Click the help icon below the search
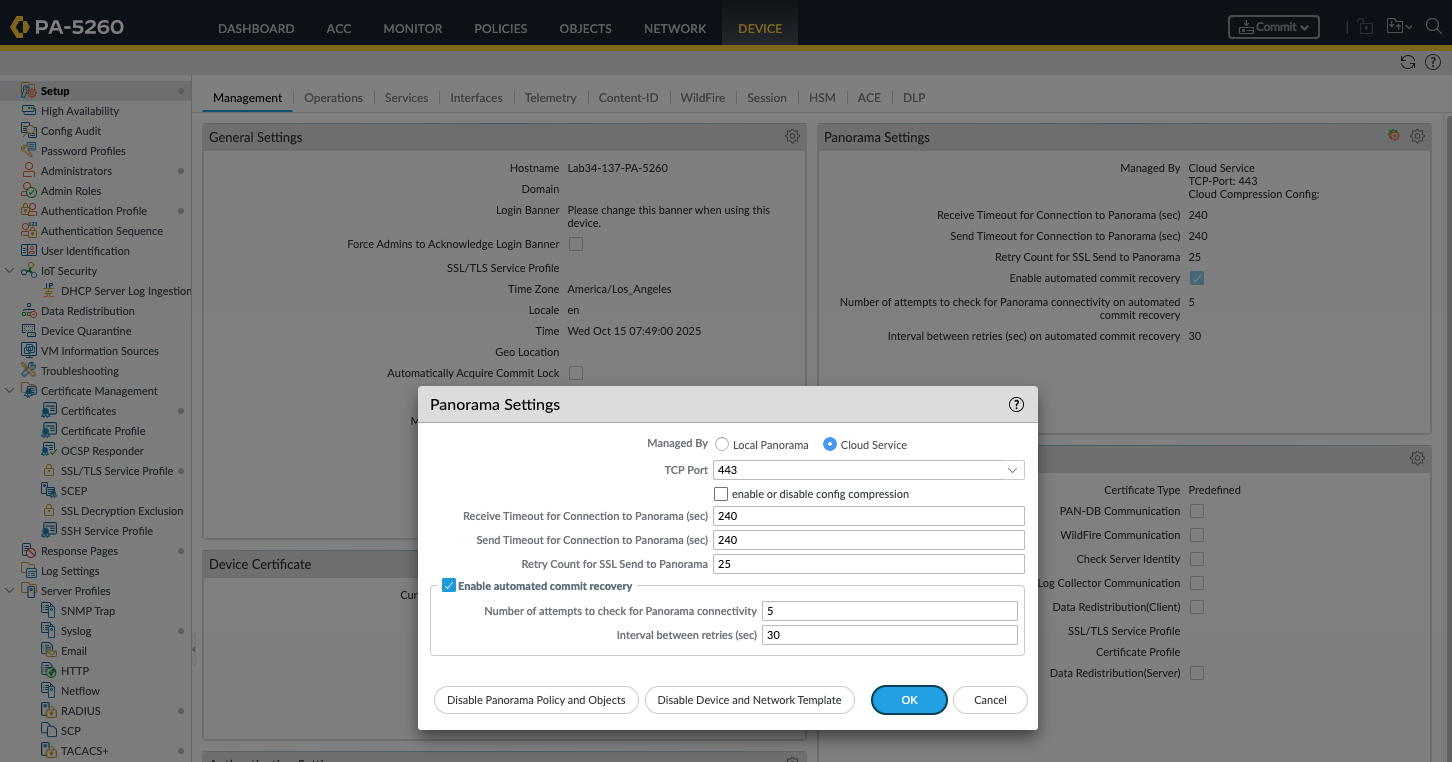This screenshot has width=1452, height=762. tap(1433, 62)
